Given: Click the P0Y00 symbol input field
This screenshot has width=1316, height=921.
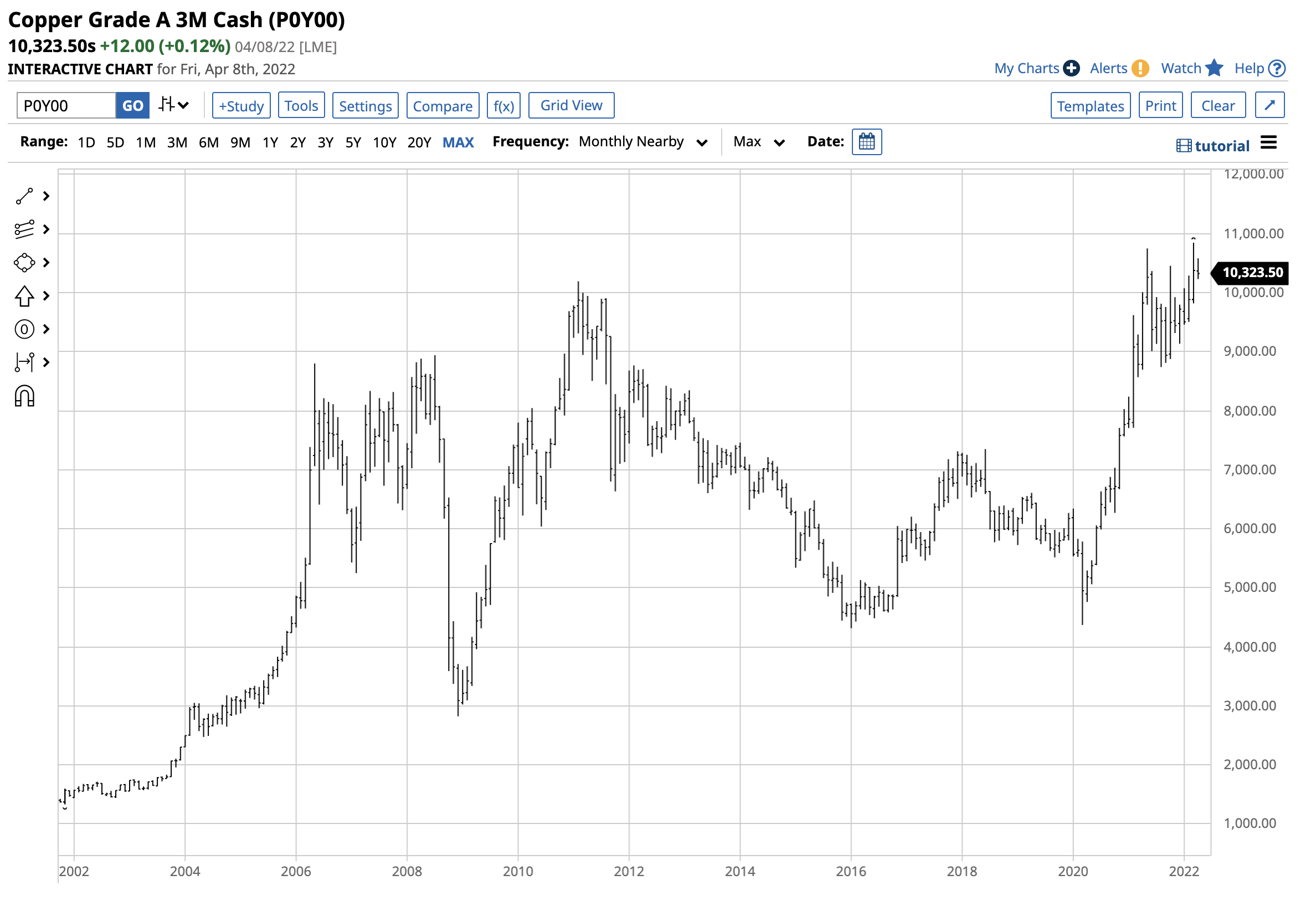Looking at the screenshot, I should click(66, 105).
